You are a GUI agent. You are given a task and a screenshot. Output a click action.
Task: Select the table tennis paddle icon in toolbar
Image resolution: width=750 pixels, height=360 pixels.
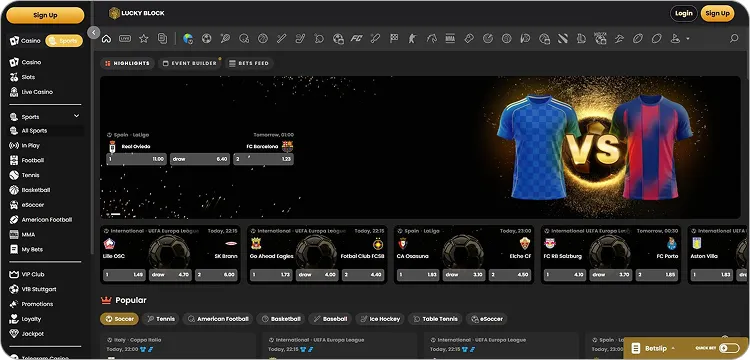319,39
